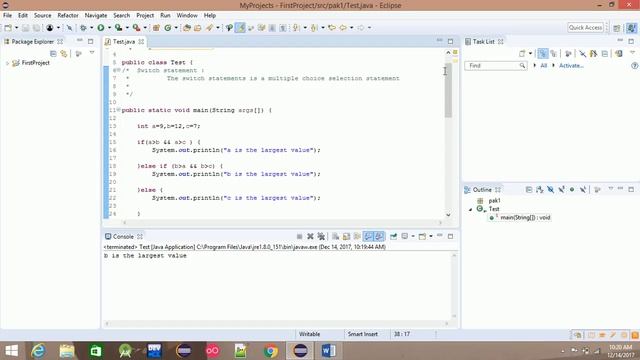Click the editor scroll-down arrow
Image resolution: width=640 pixels, height=360 pixels.
pyautogui.click(x=448, y=215)
